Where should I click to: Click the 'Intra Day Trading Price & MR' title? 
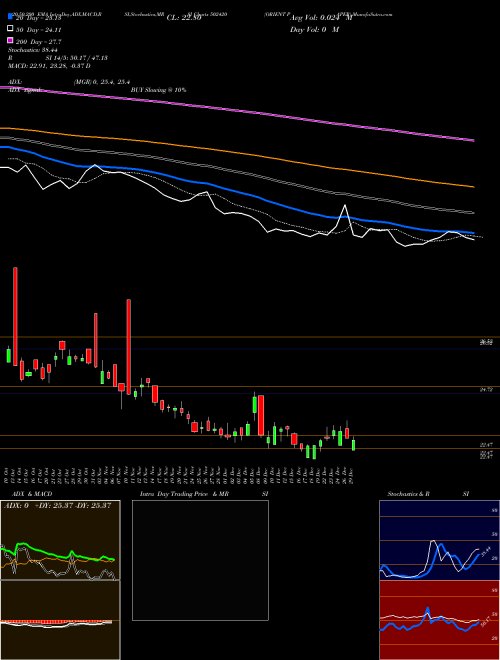coord(184,494)
